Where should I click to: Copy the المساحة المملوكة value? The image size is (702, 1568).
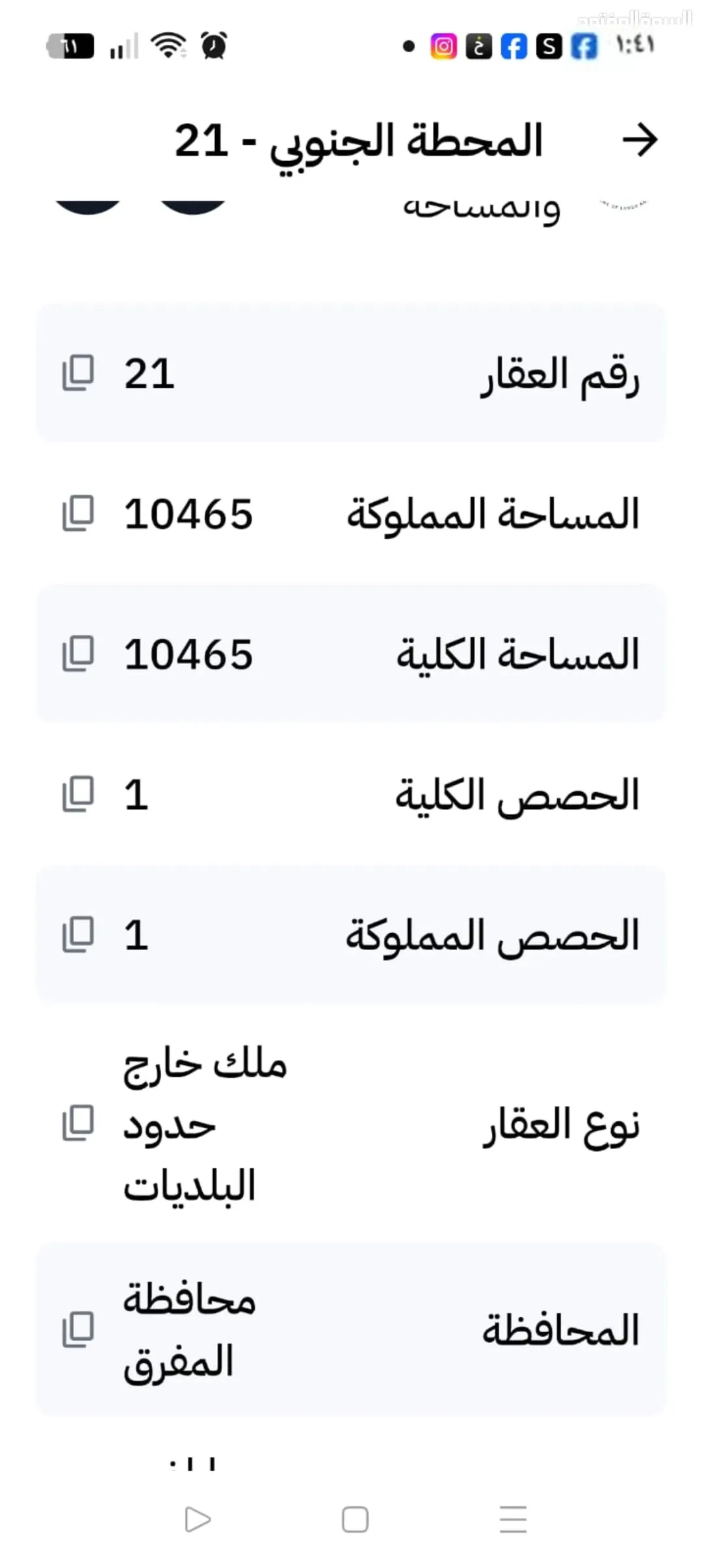pos(78,513)
